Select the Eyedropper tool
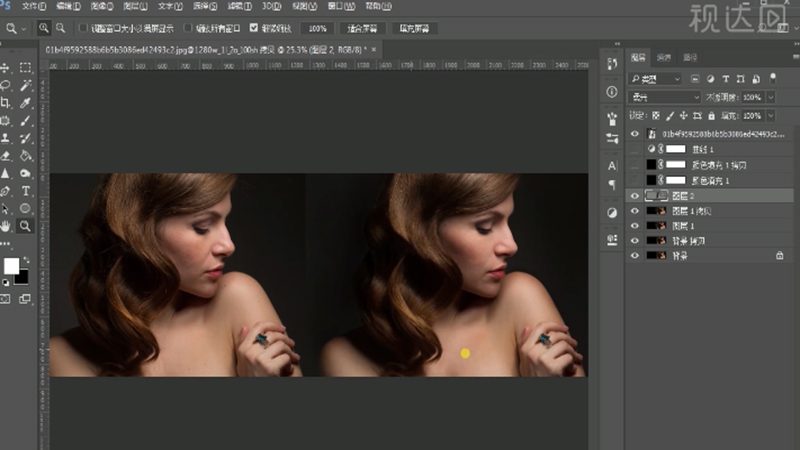The image size is (800, 450). [25, 103]
